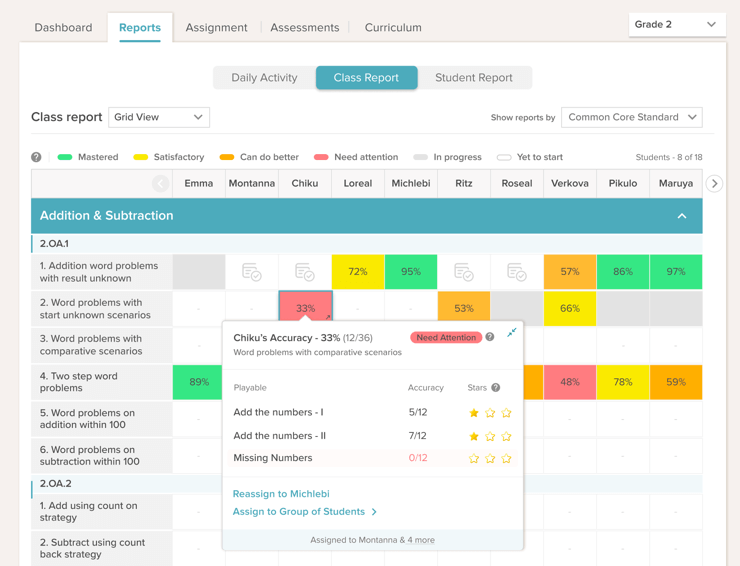
Task: Click help icon next to Need Attention badge
Action: (x=490, y=337)
